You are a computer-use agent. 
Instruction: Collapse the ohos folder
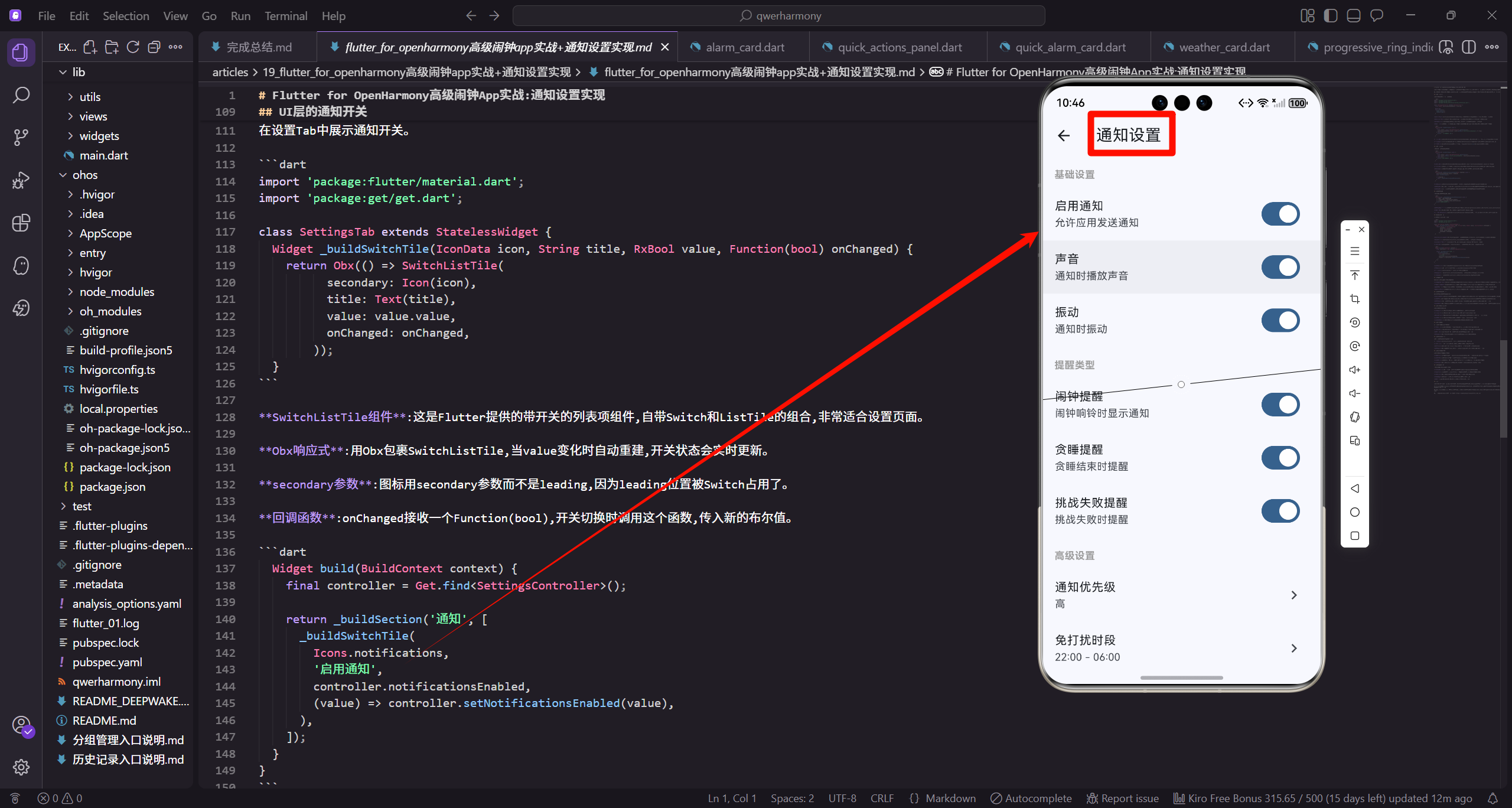pyautogui.click(x=118, y=175)
